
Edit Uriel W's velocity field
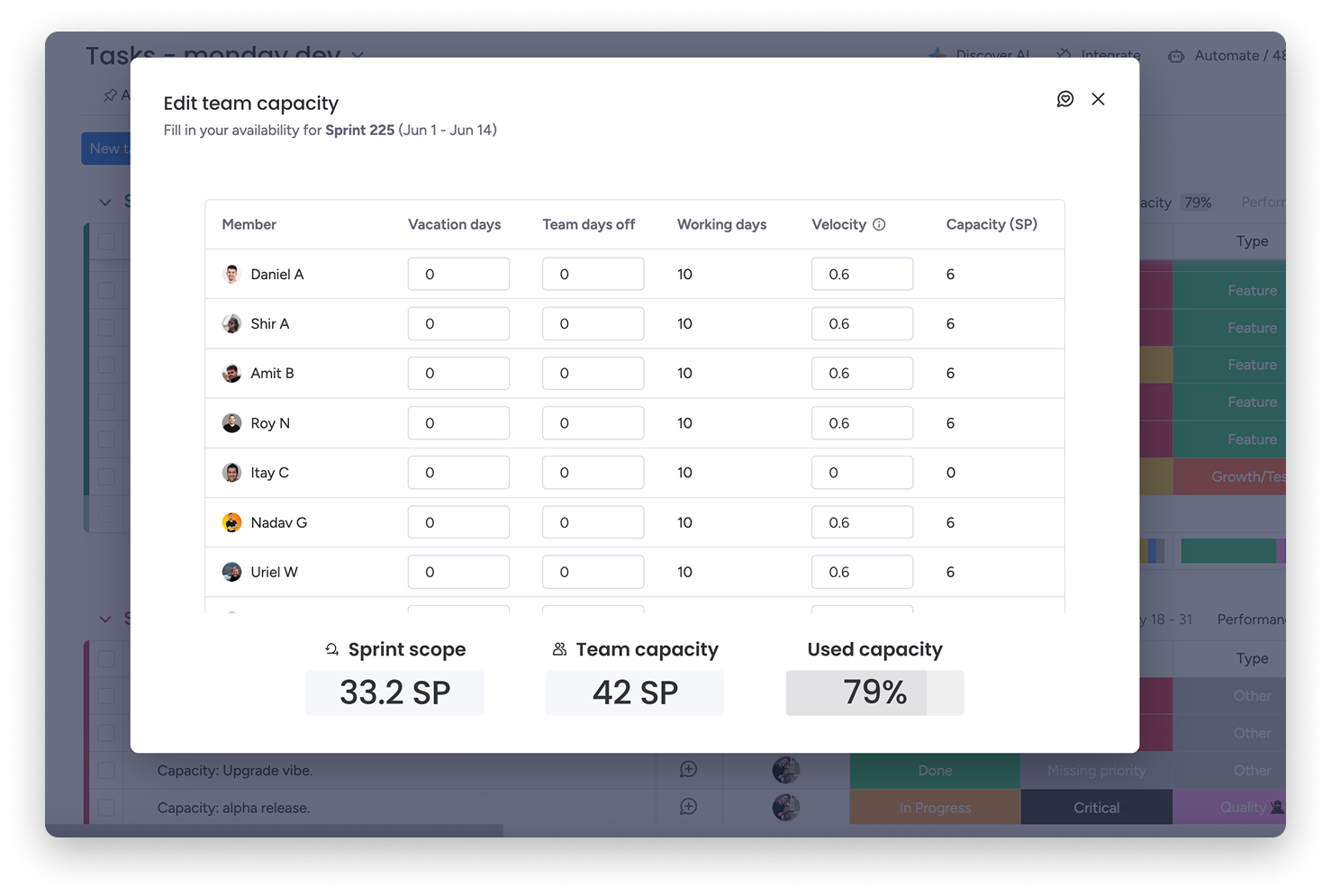tap(862, 572)
